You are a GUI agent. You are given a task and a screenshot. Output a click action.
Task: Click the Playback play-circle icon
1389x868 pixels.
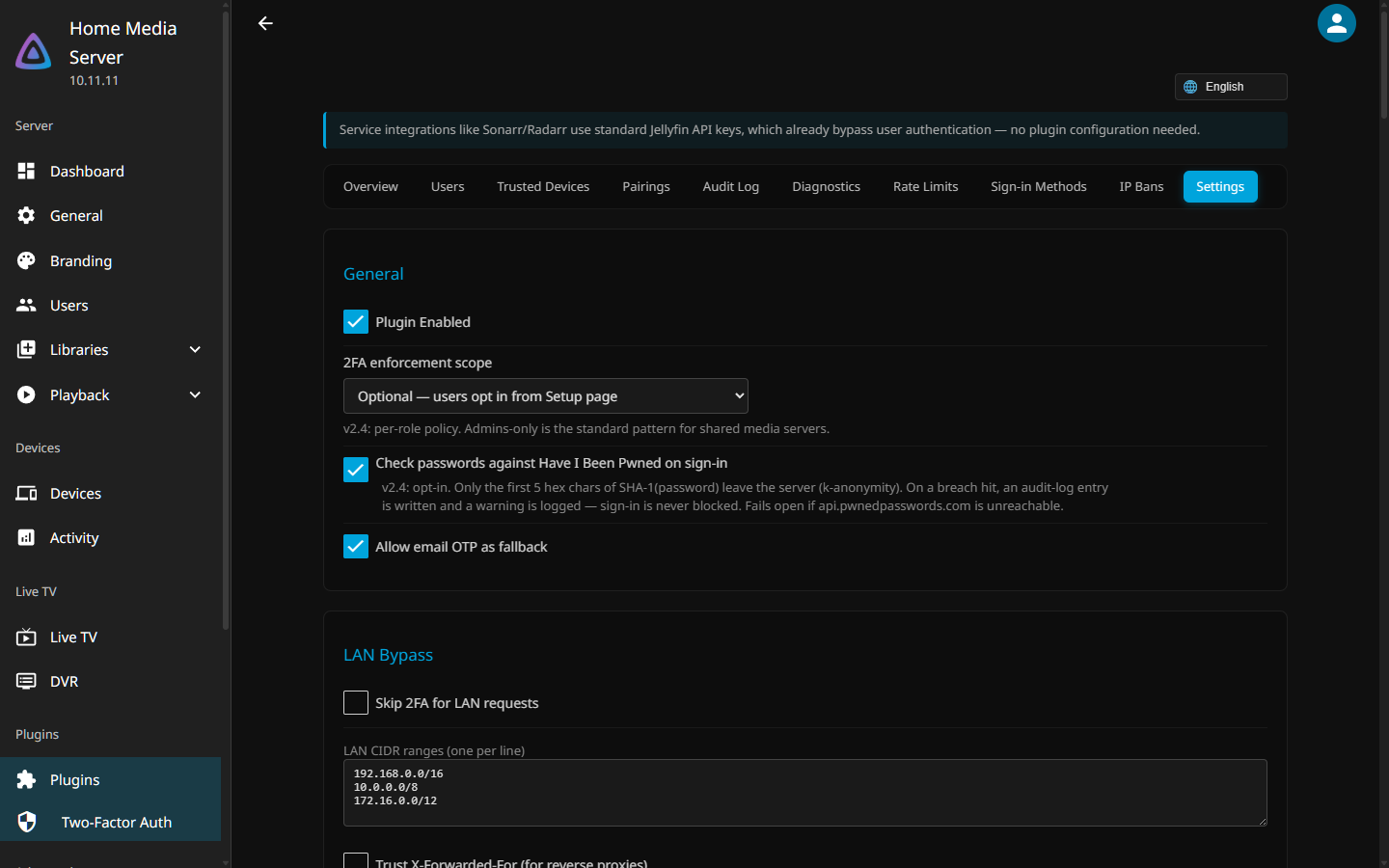(26, 394)
